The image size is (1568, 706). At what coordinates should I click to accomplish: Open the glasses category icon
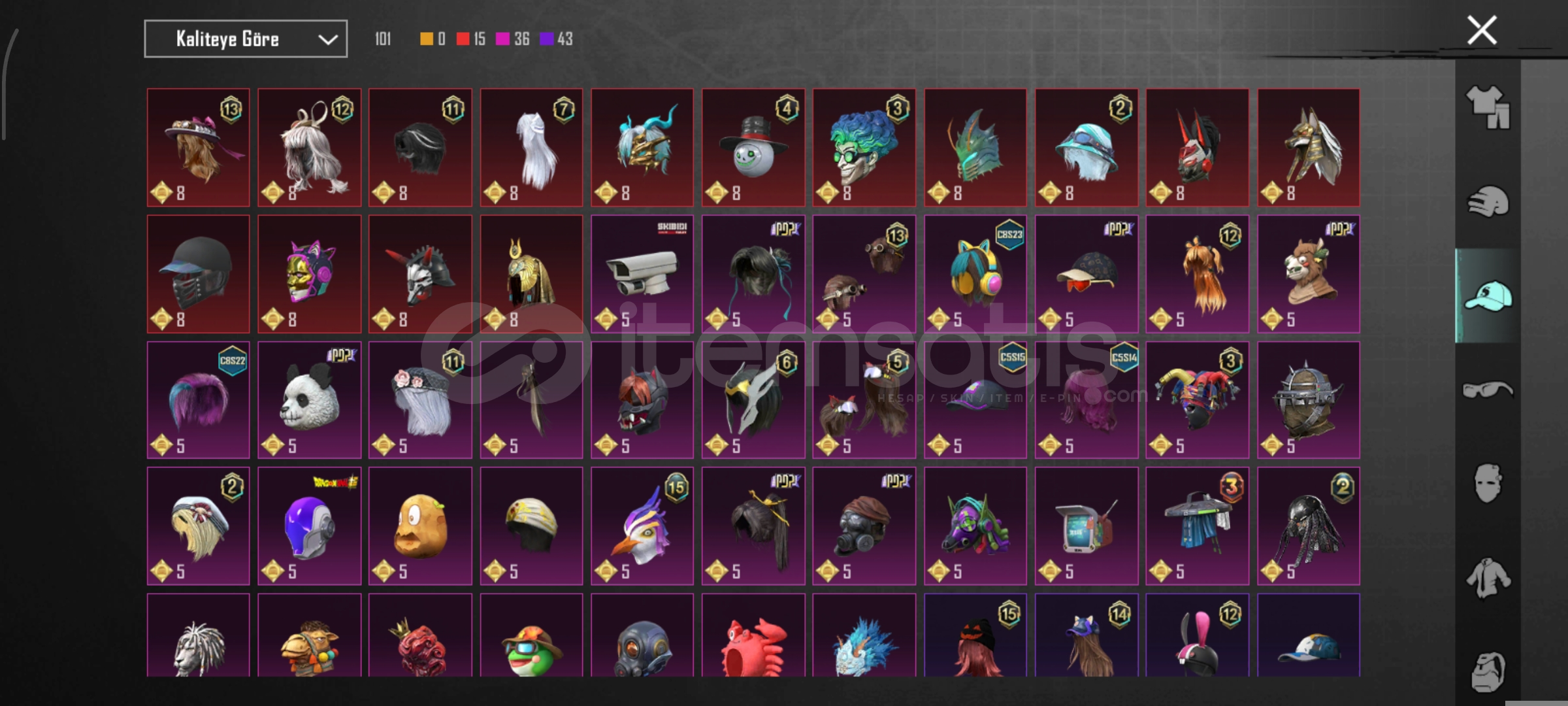pyautogui.click(x=1488, y=390)
